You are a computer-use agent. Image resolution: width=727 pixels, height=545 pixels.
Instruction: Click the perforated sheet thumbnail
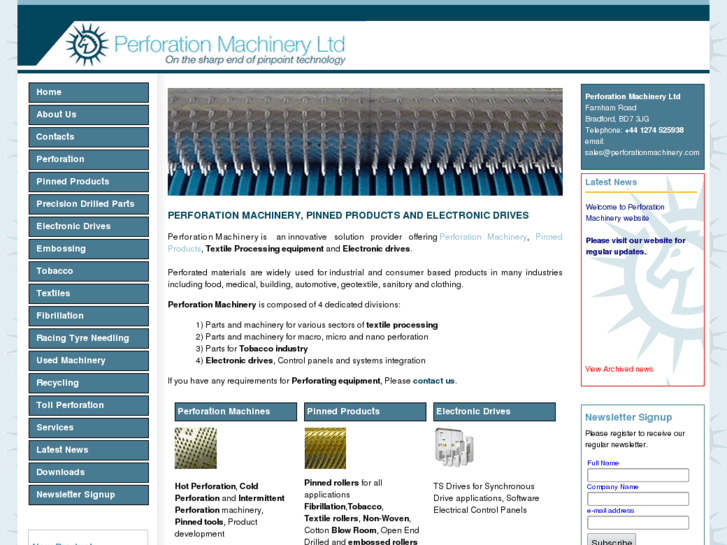tap(196, 448)
